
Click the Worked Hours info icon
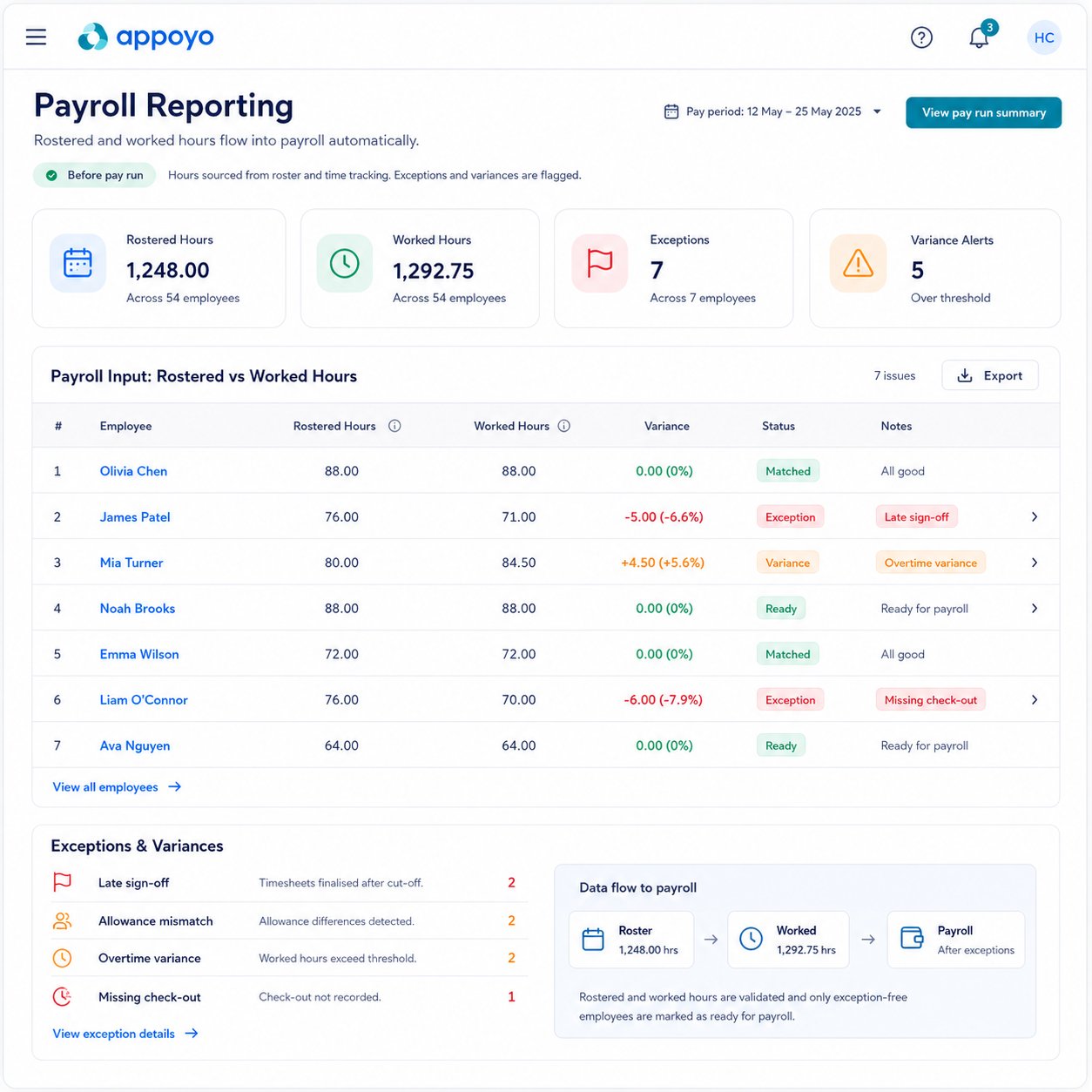click(564, 426)
